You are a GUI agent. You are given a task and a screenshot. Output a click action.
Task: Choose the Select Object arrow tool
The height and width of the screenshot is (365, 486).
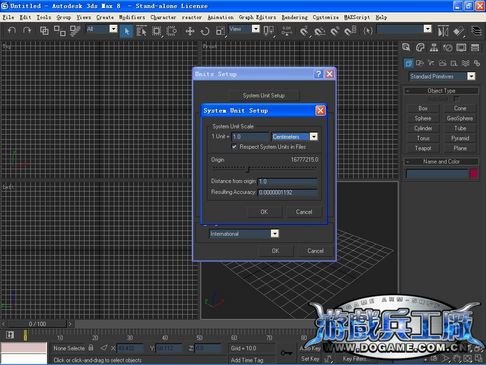[126, 31]
